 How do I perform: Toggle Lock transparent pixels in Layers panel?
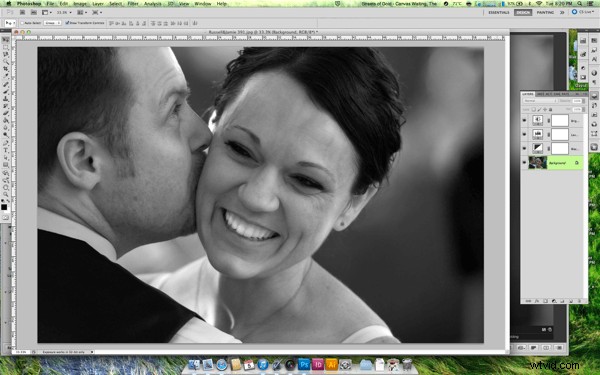point(533,109)
